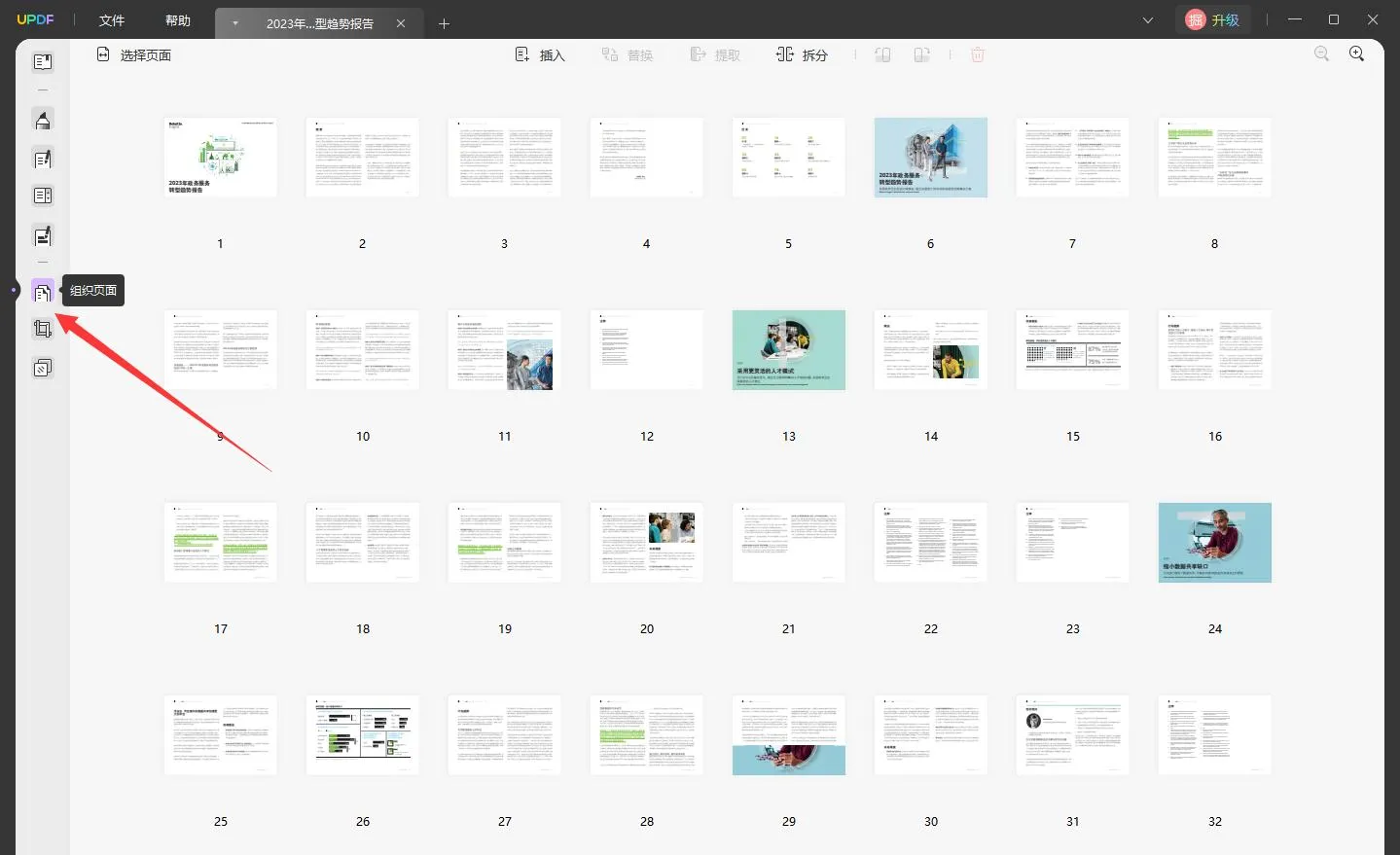Select page 8 thumbnail
This screenshot has height=855, width=1400.
pos(1215,158)
